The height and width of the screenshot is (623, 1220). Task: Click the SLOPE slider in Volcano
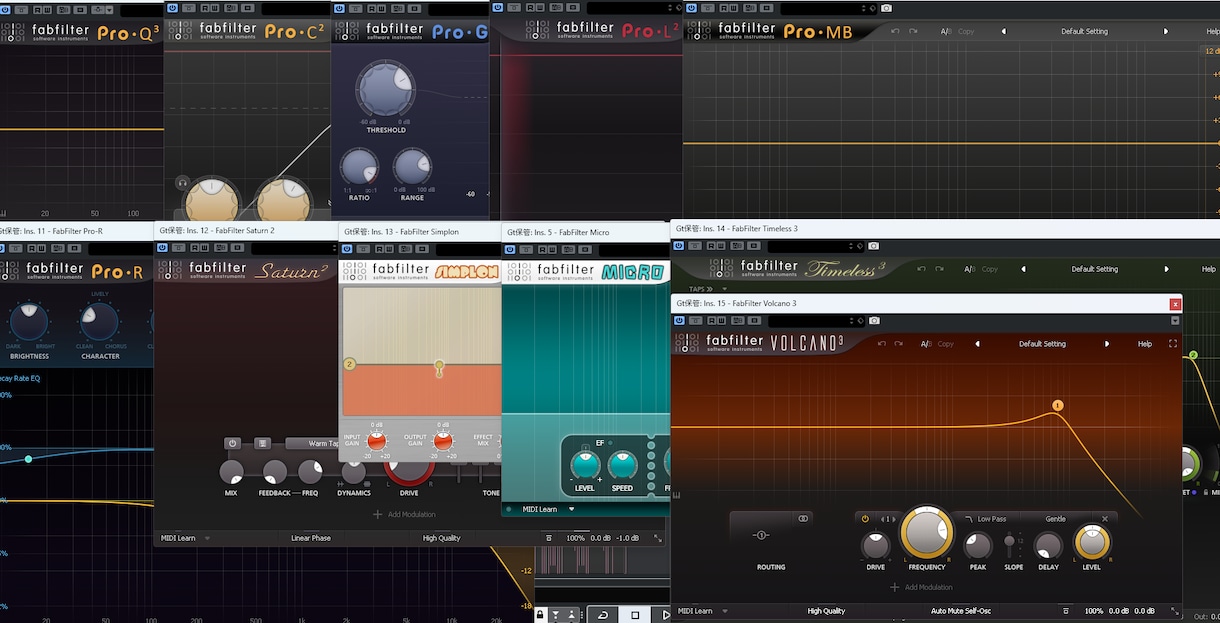[x=1010, y=546]
